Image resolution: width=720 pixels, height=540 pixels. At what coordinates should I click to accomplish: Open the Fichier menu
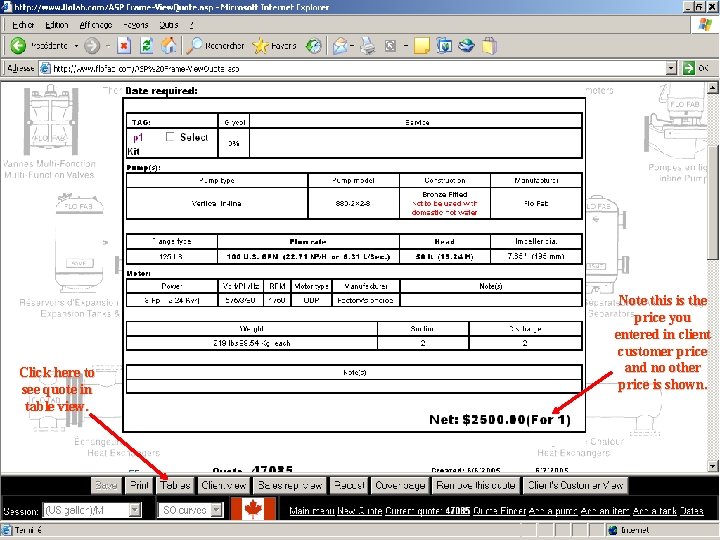click(x=23, y=25)
